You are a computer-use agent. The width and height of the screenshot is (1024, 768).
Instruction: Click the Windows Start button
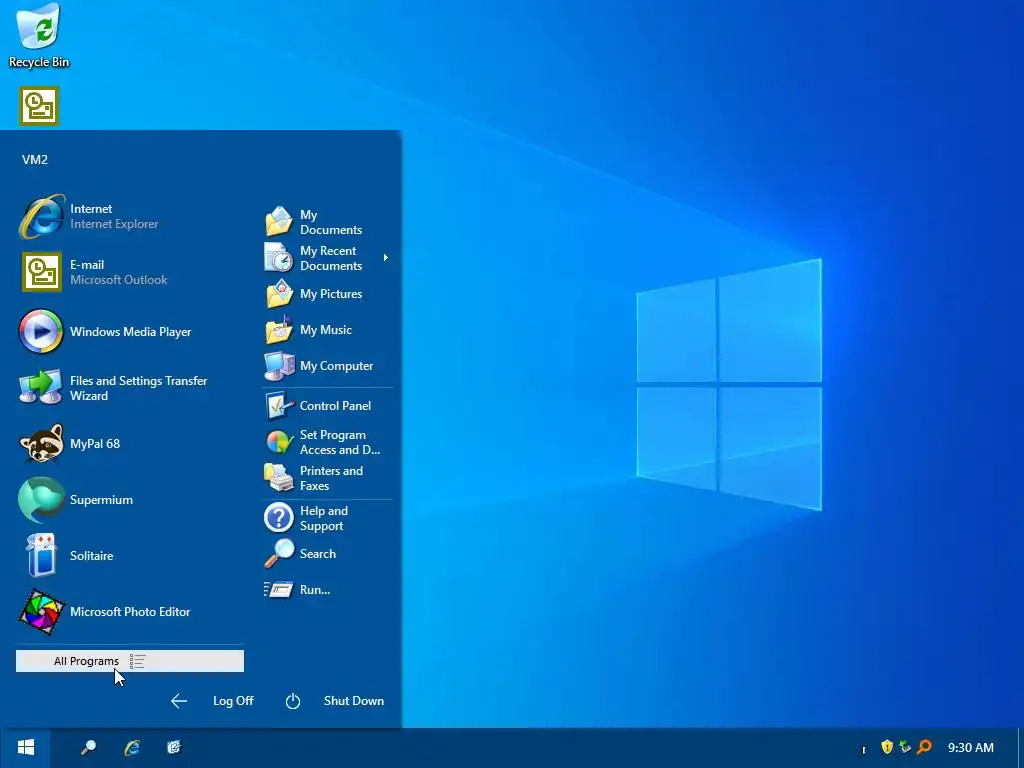pos(25,748)
